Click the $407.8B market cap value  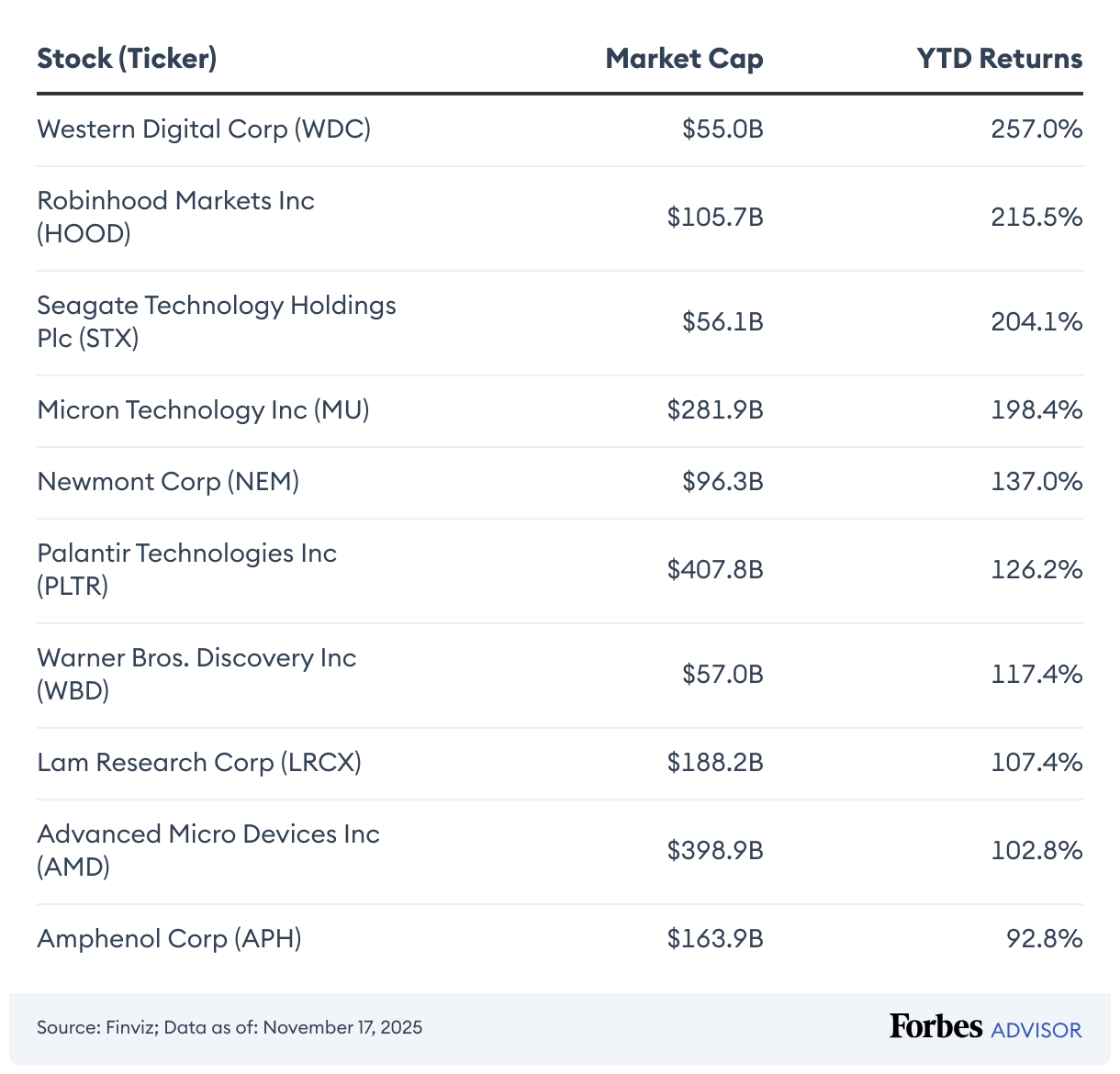tap(715, 570)
